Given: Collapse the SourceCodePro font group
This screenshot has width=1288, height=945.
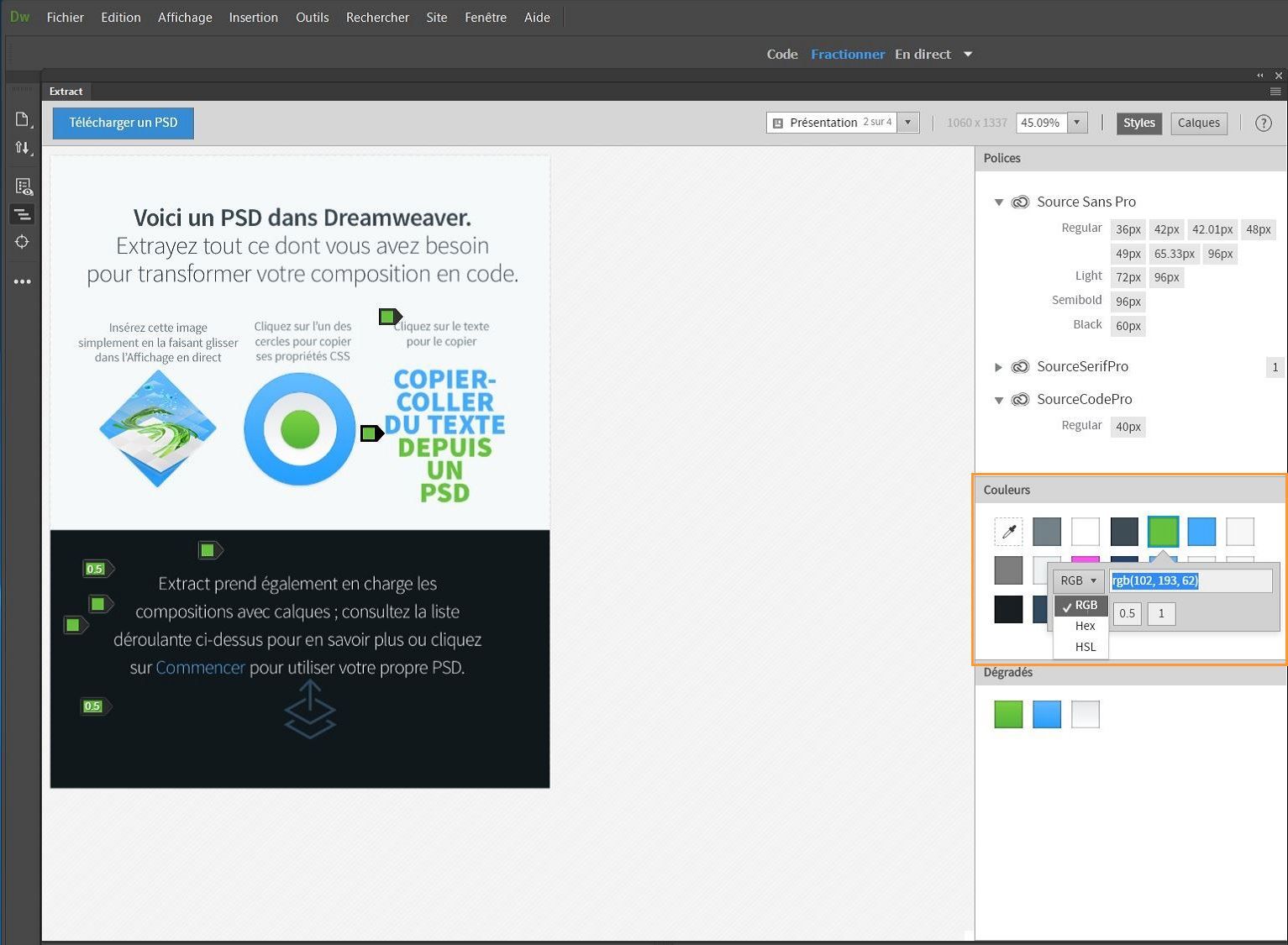Looking at the screenshot, I should (x=999, y=400).
